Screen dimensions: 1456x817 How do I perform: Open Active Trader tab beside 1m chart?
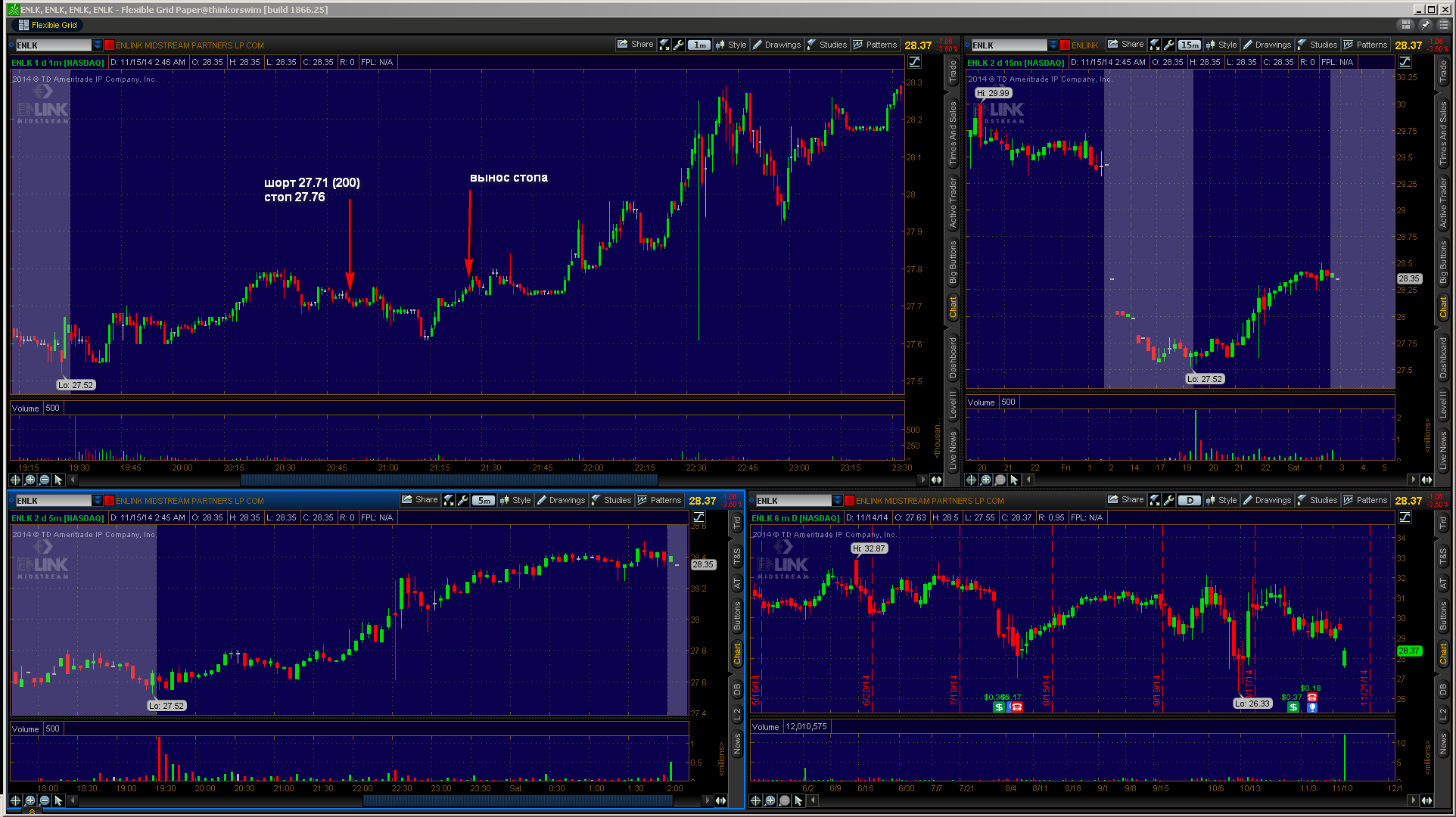coord(953,203)
